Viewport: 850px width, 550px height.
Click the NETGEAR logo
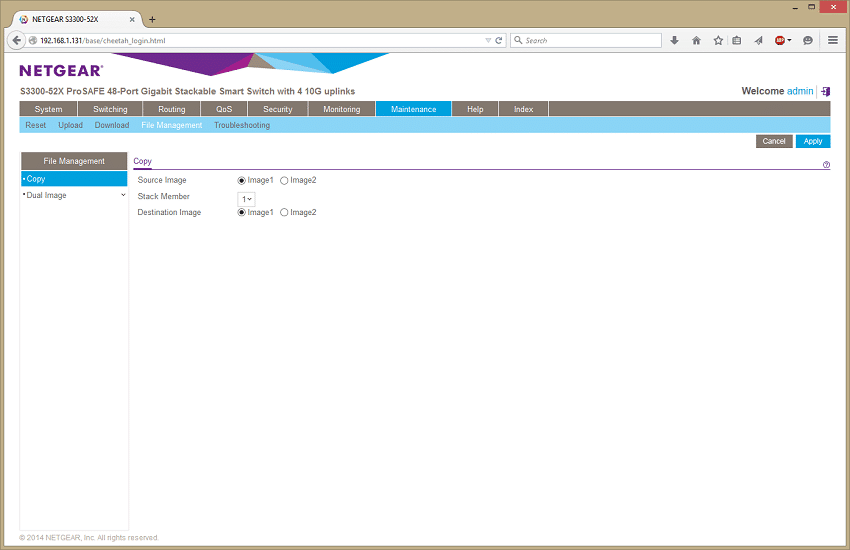coord(61,70)
